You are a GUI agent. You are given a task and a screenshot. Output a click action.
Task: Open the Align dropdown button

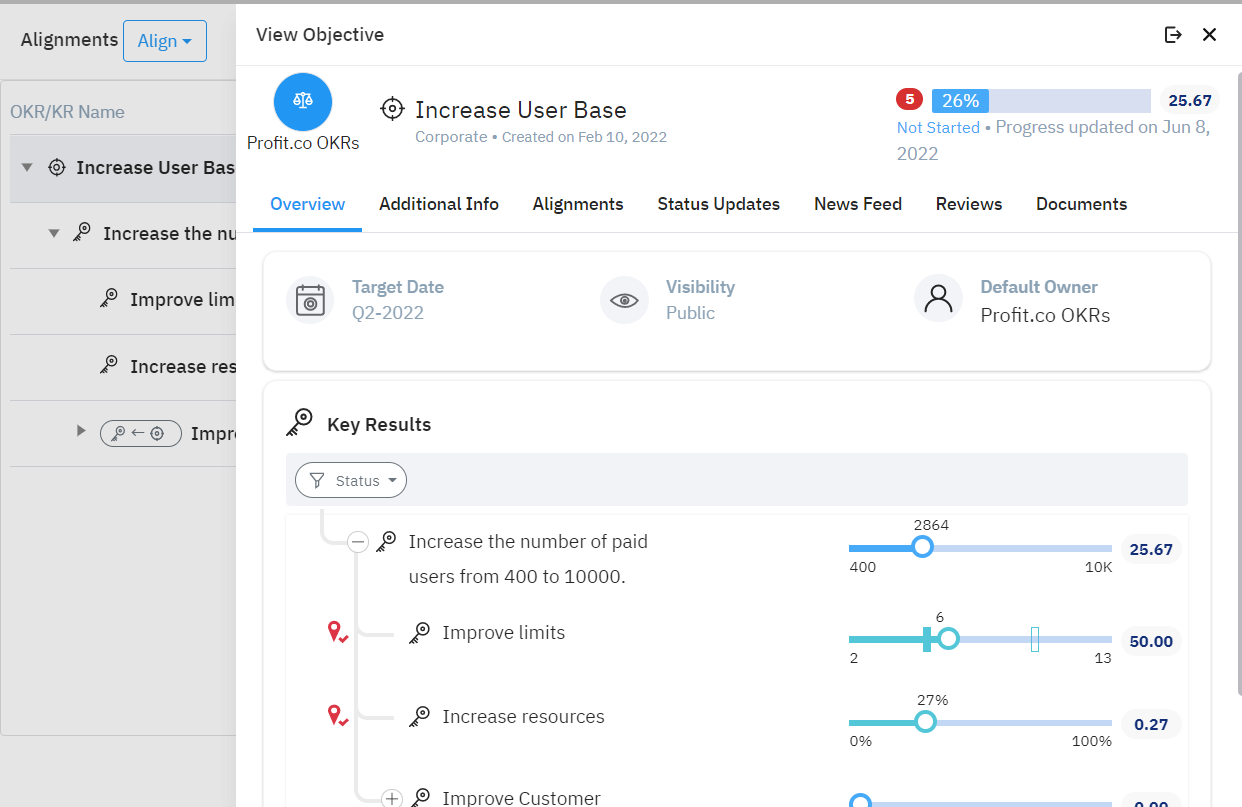click(x=165, y=41)
